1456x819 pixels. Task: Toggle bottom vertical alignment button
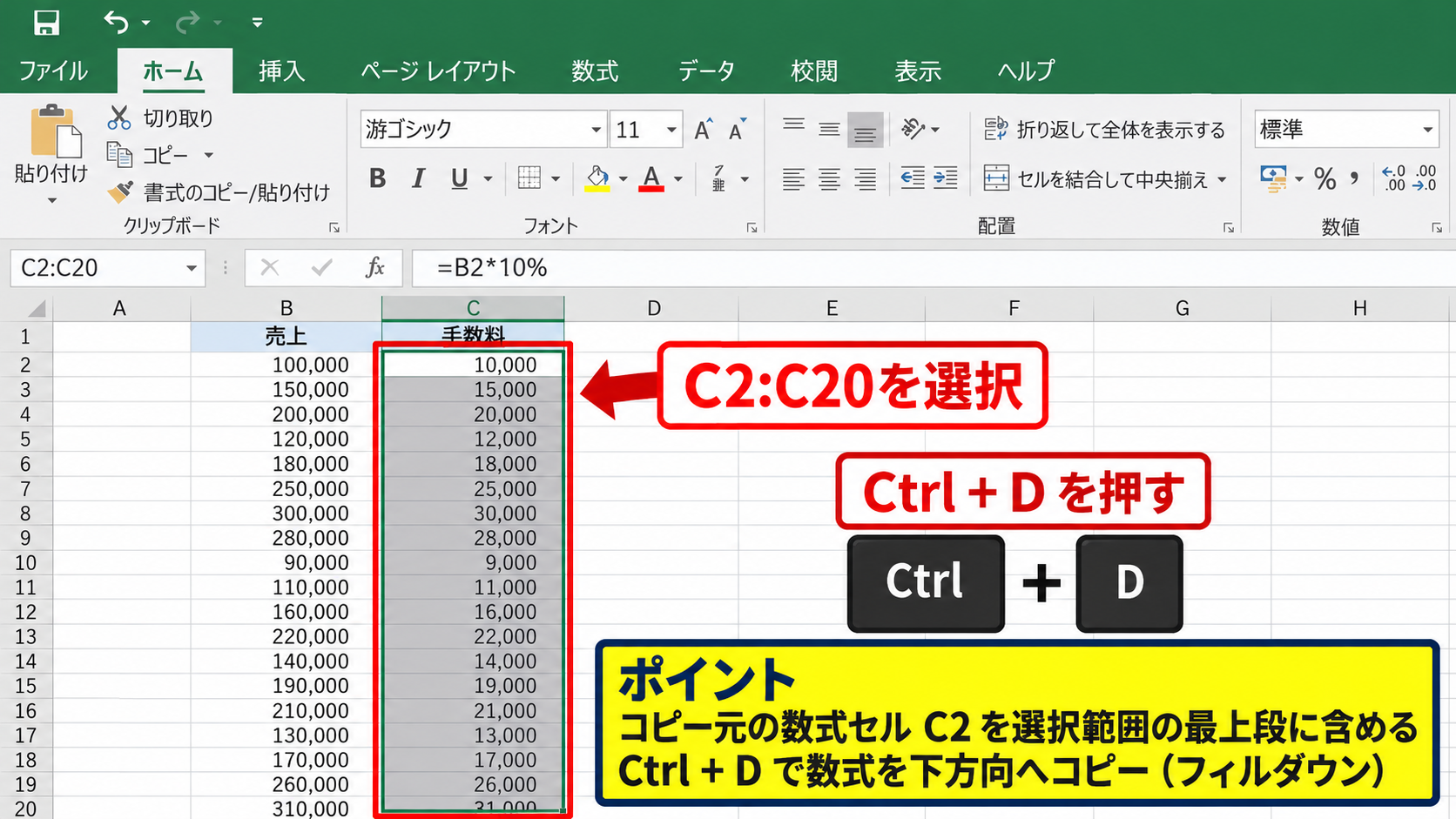[x=865, y=130]
